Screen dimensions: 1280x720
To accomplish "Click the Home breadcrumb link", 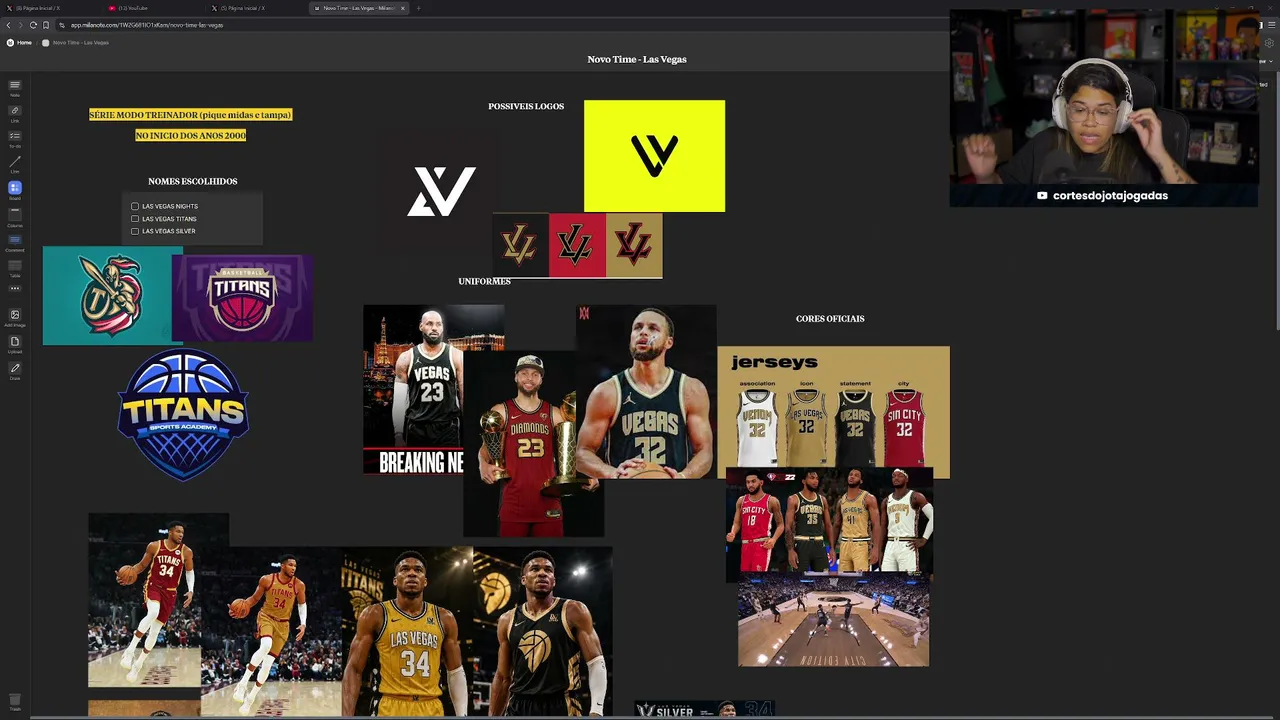I will click(24, 43).
